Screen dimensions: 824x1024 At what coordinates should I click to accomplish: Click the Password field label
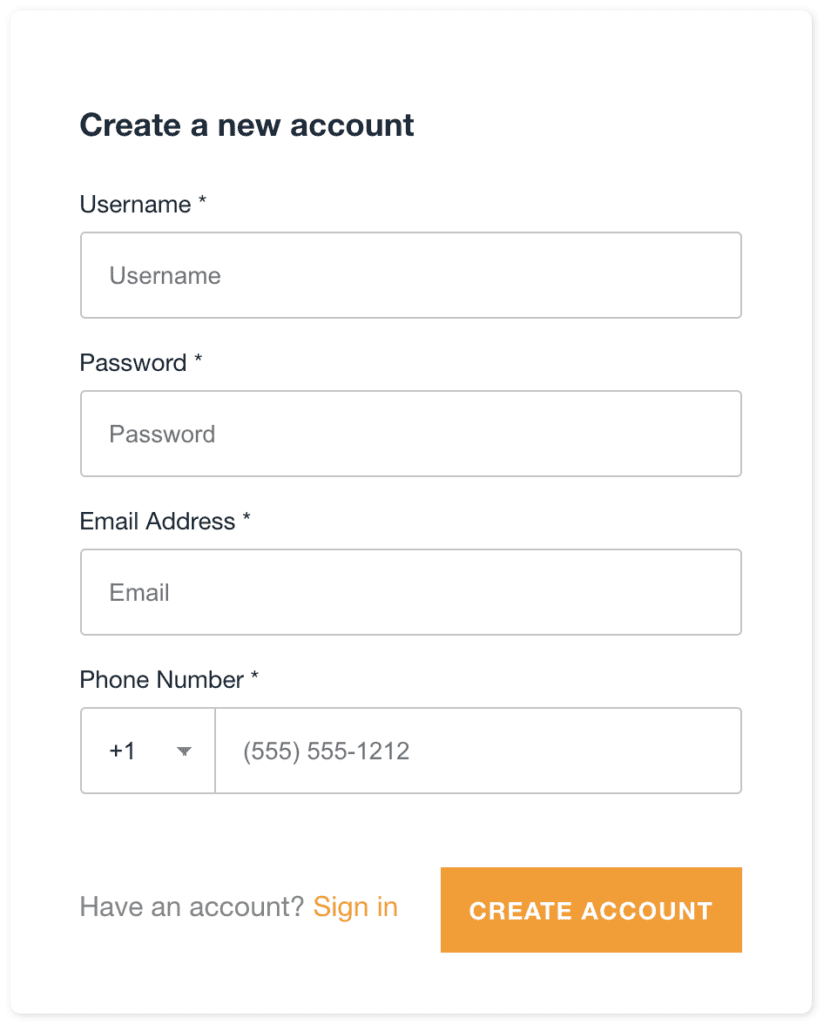(x=133, y=363)
